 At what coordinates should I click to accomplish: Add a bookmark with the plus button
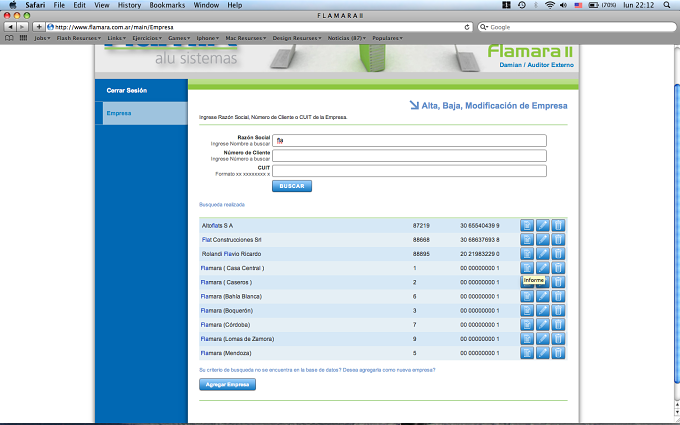tap(39, 27)
